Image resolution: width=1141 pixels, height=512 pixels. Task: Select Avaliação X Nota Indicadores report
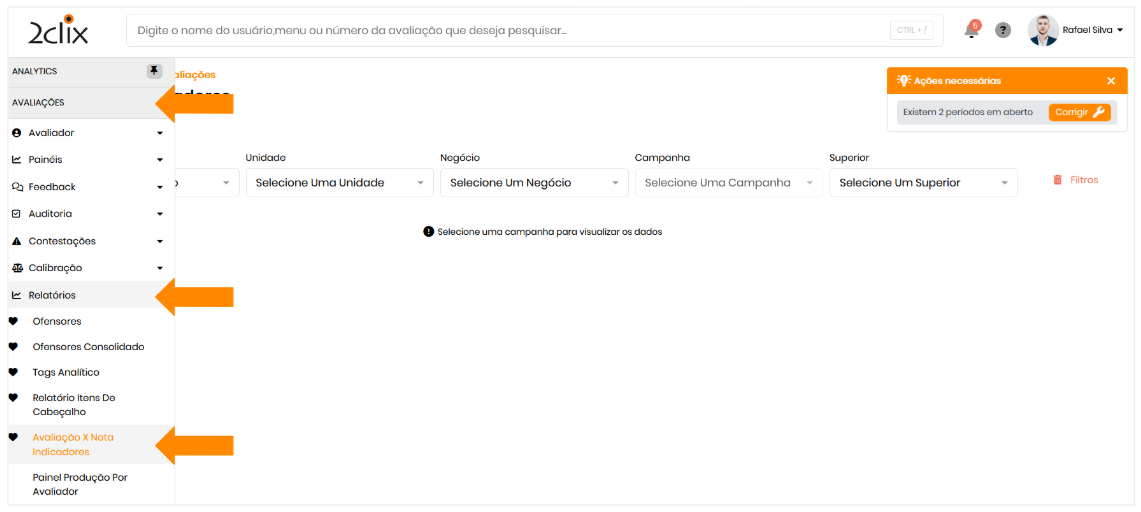point(73,444)
